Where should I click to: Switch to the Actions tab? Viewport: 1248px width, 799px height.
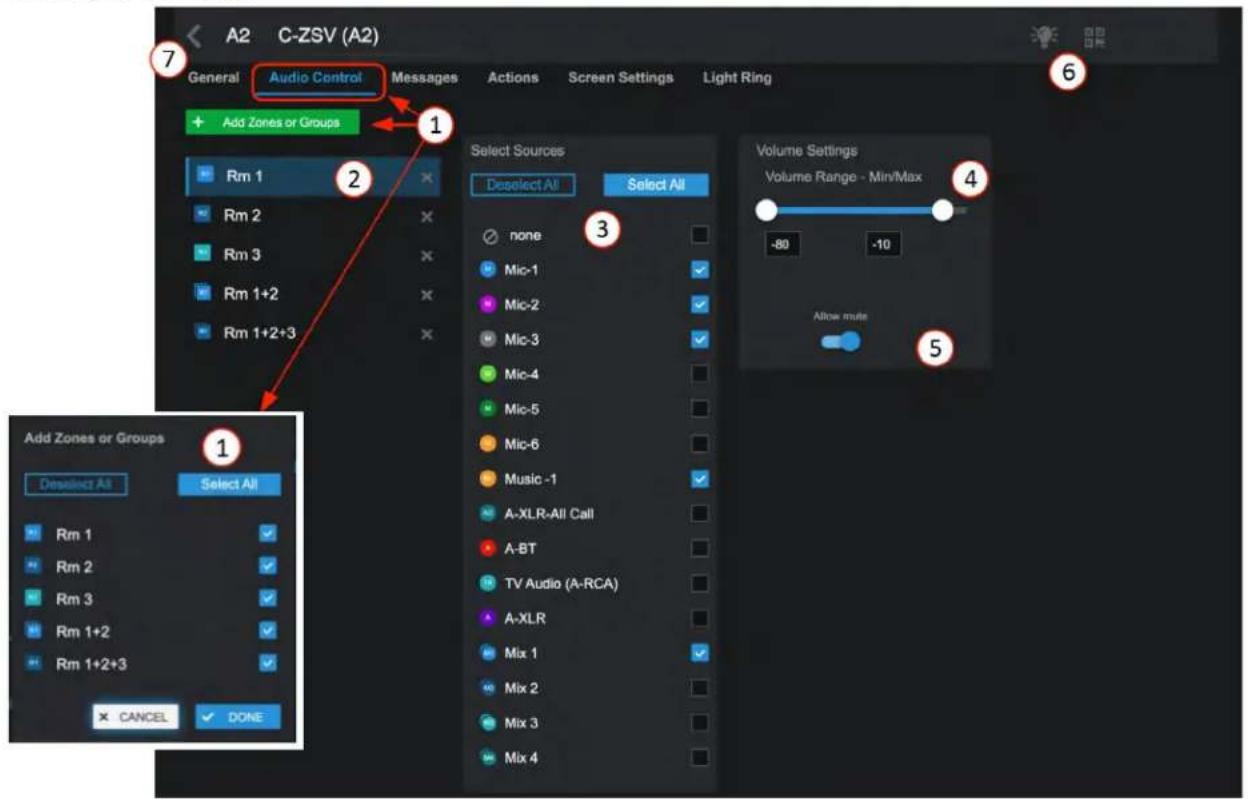(x=513, y=77)
